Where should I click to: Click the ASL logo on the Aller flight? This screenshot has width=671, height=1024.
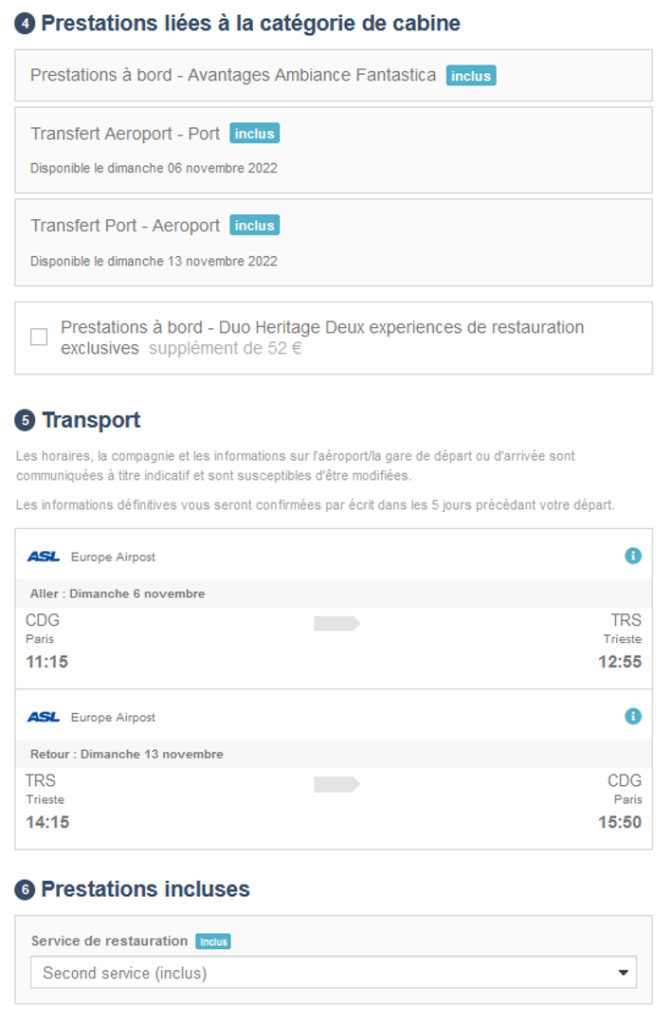point(43,557)
